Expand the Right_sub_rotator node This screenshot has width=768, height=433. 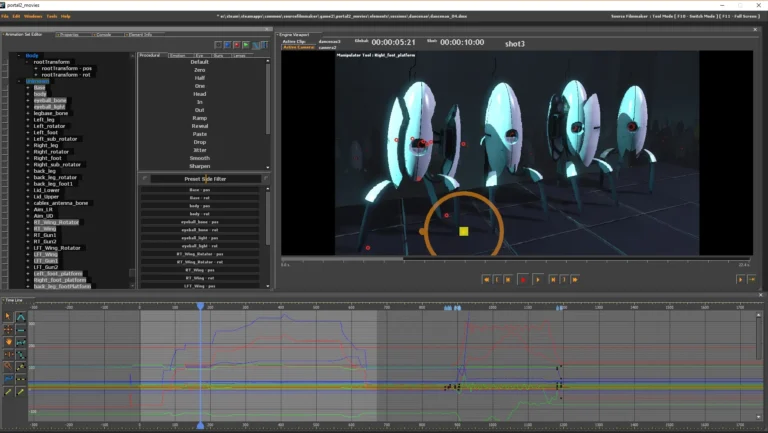pos(28,165)
